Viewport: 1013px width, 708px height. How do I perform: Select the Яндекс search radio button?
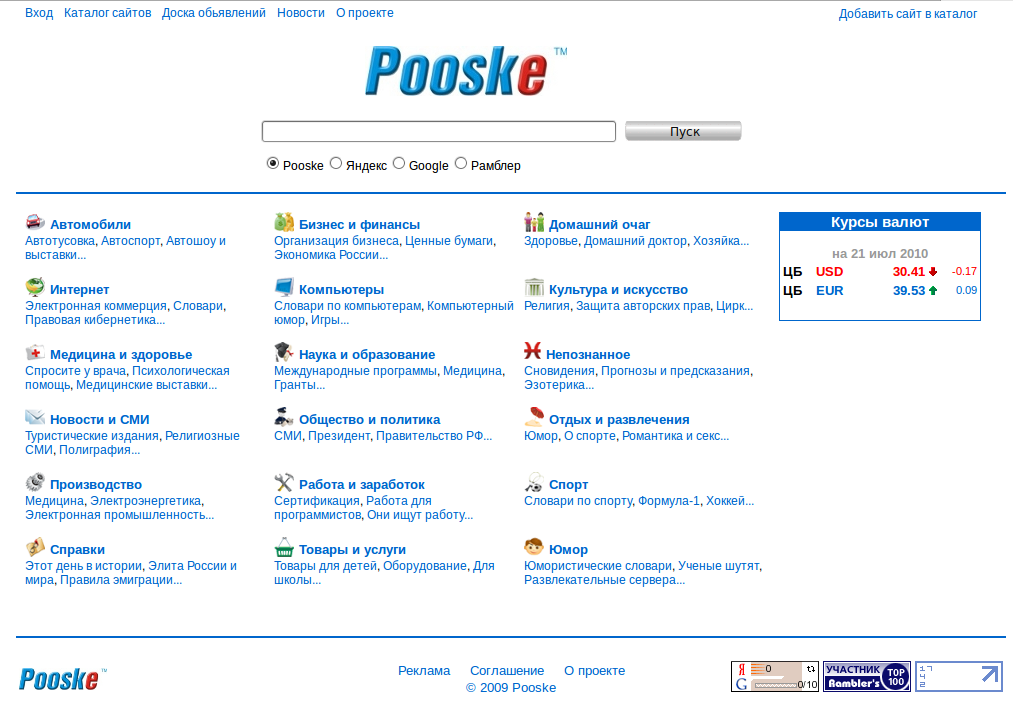[x=336, y=163]
